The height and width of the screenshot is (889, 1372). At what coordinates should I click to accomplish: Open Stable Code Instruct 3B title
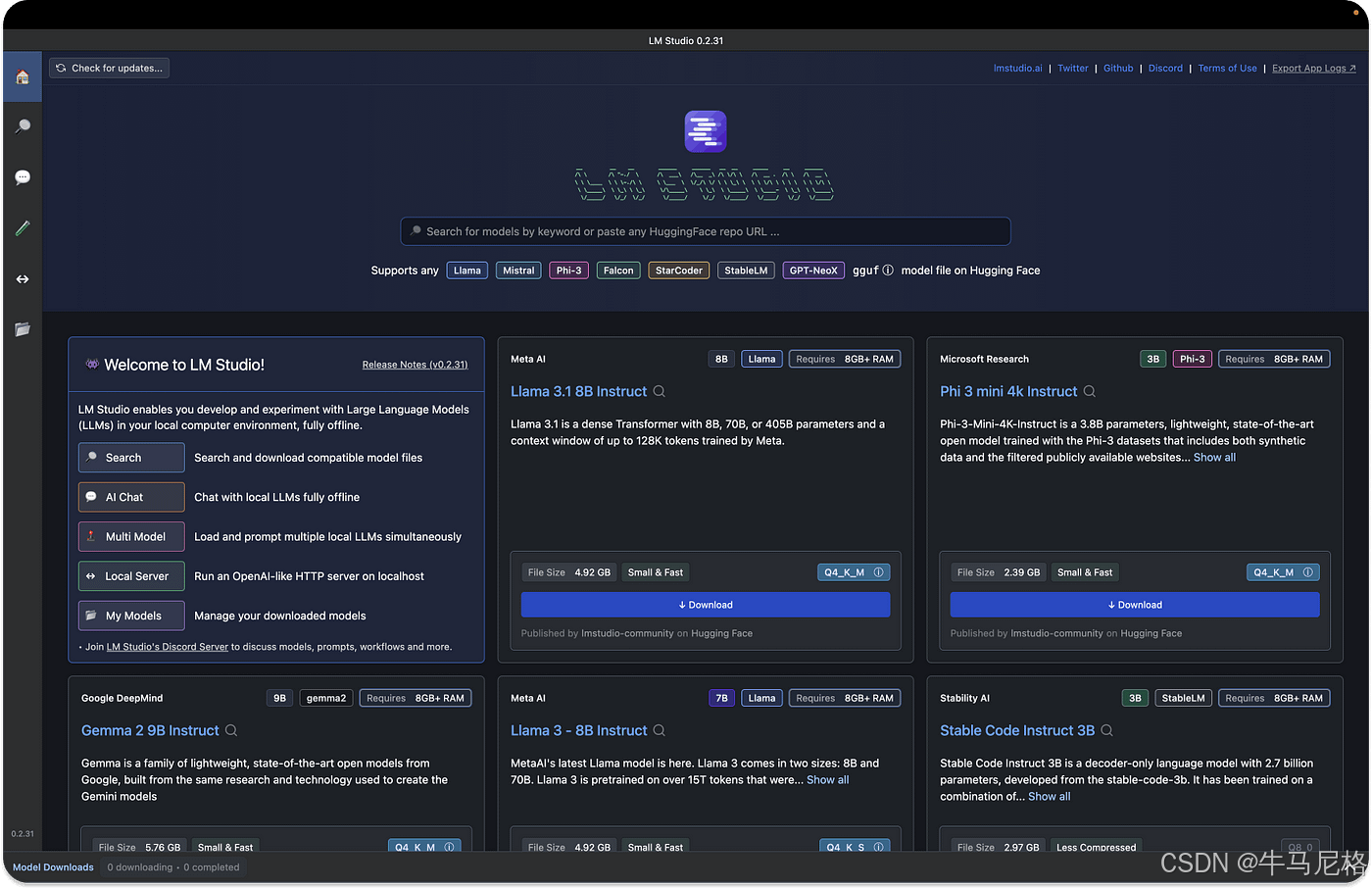click(1017, 730)
